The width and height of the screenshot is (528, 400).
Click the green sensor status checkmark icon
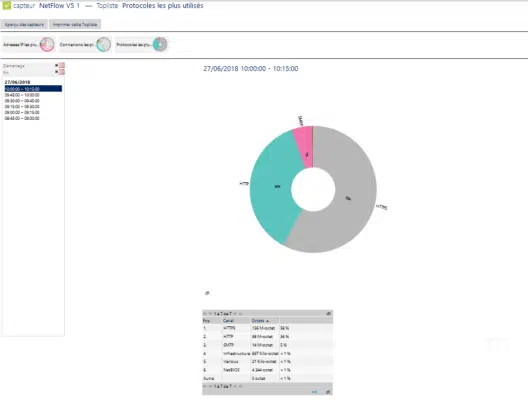click(x=6, y=5)
